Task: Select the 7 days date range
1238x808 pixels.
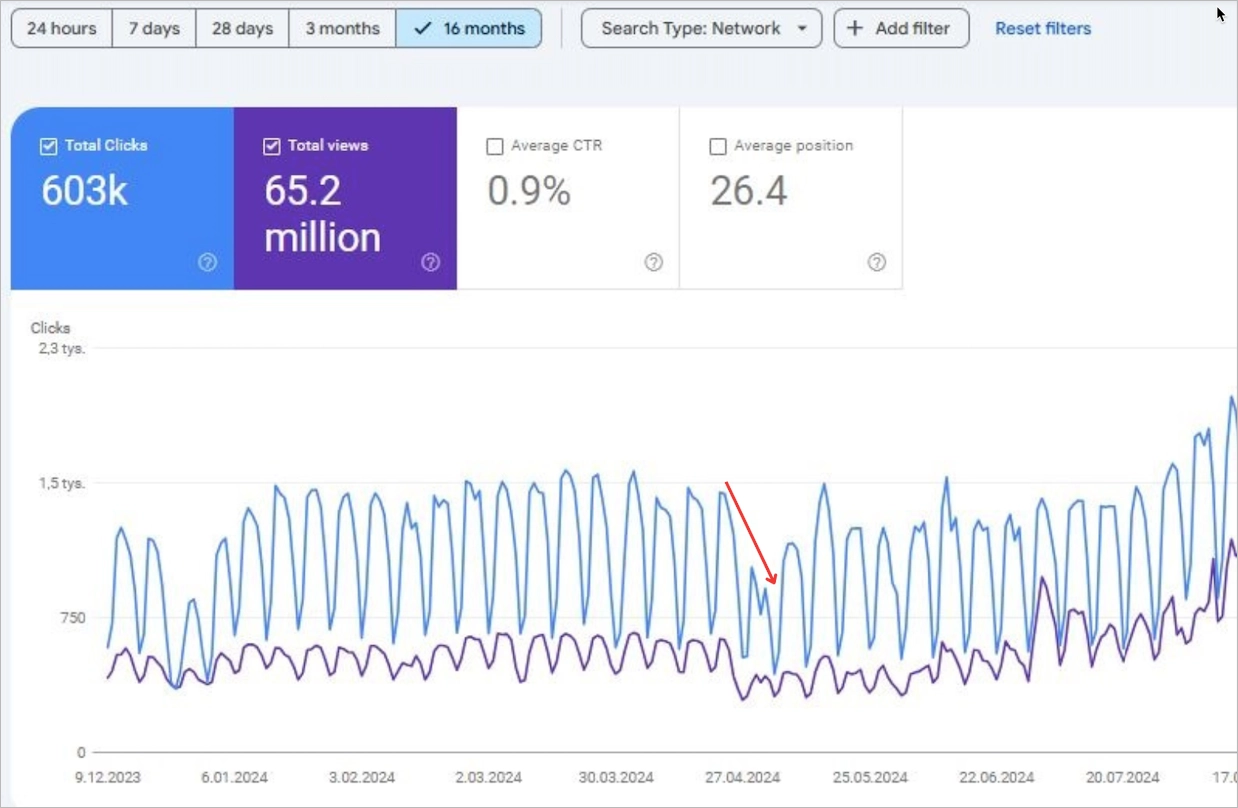Action: pos(154,28)
